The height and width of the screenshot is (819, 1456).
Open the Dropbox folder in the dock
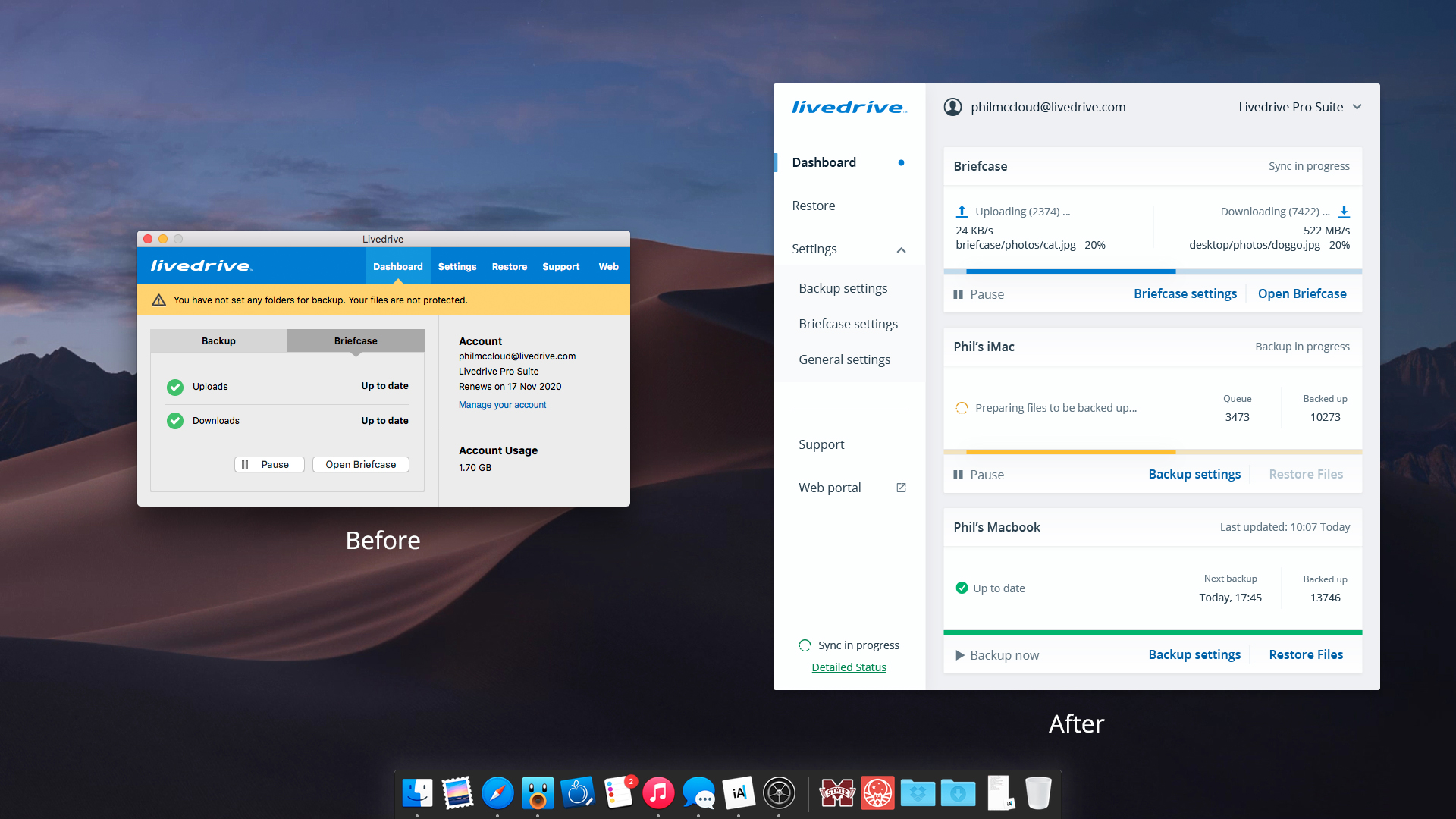(918, 793)
